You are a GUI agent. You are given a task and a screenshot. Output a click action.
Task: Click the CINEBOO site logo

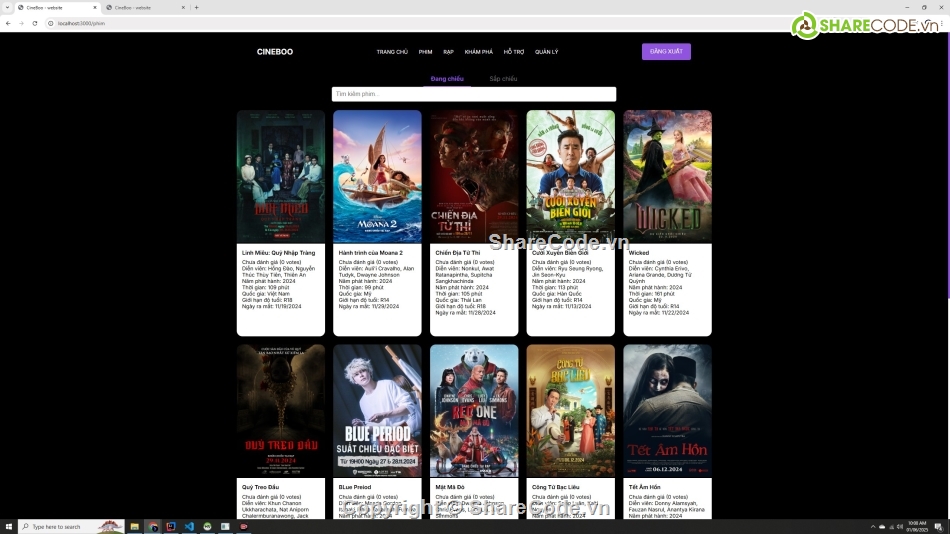[274, 52]
